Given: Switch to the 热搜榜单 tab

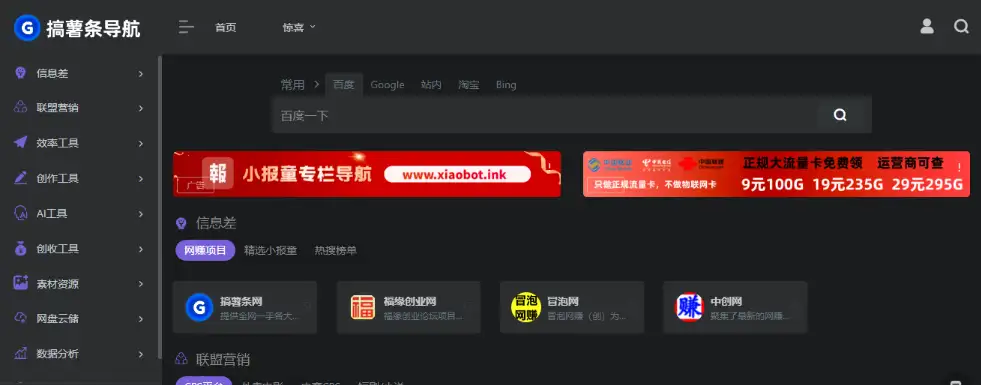Looking at the screenshot, I should 335,250.
